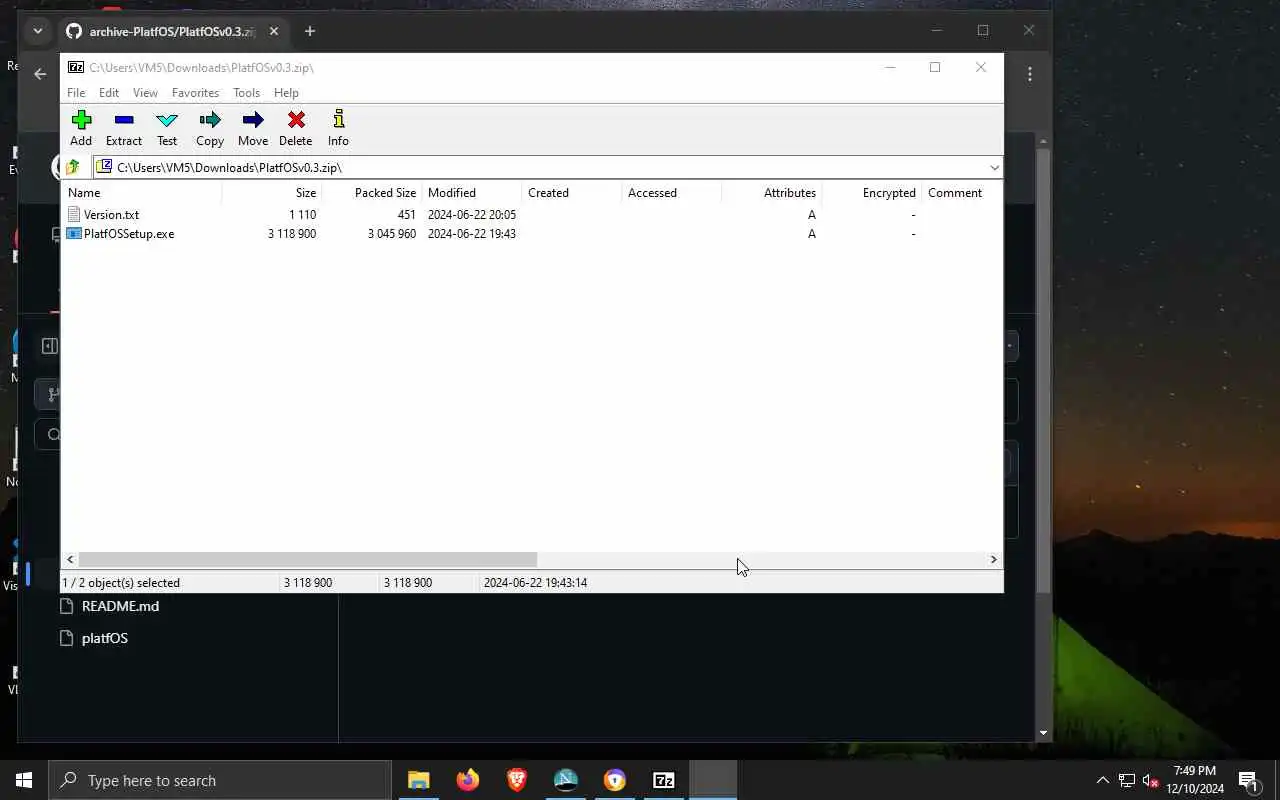Viewport: 1280px width, 800px height.
Task: Open the Tools menu
Action: click(246, 92)
